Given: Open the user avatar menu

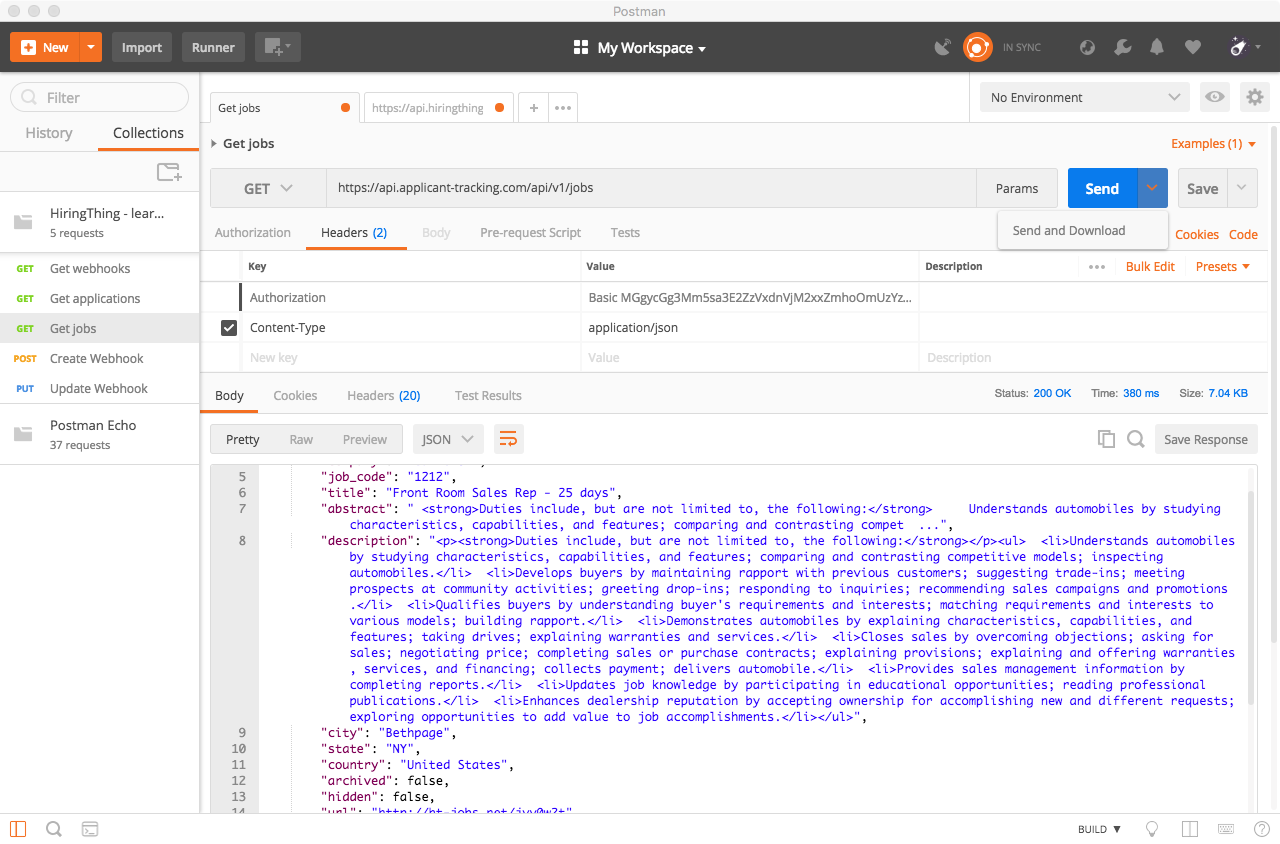Looking at the screenshot, I should [x=1244, y=47].
